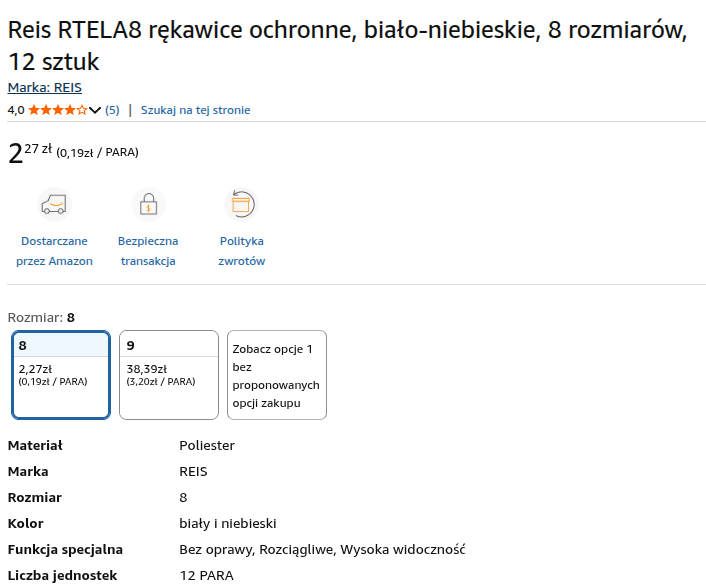Click Bezpieczna transakcja text link
Image resolution: width=706 pixels, height=586 pixels.
point(148,251)
